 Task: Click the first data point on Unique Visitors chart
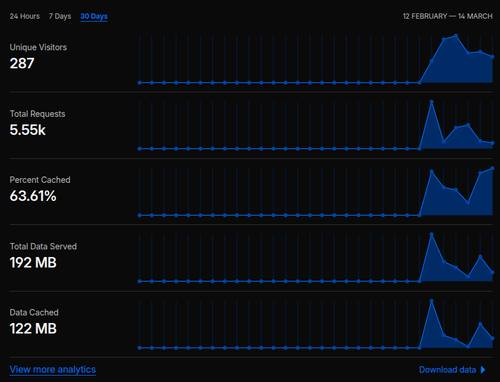pos(140,83)
